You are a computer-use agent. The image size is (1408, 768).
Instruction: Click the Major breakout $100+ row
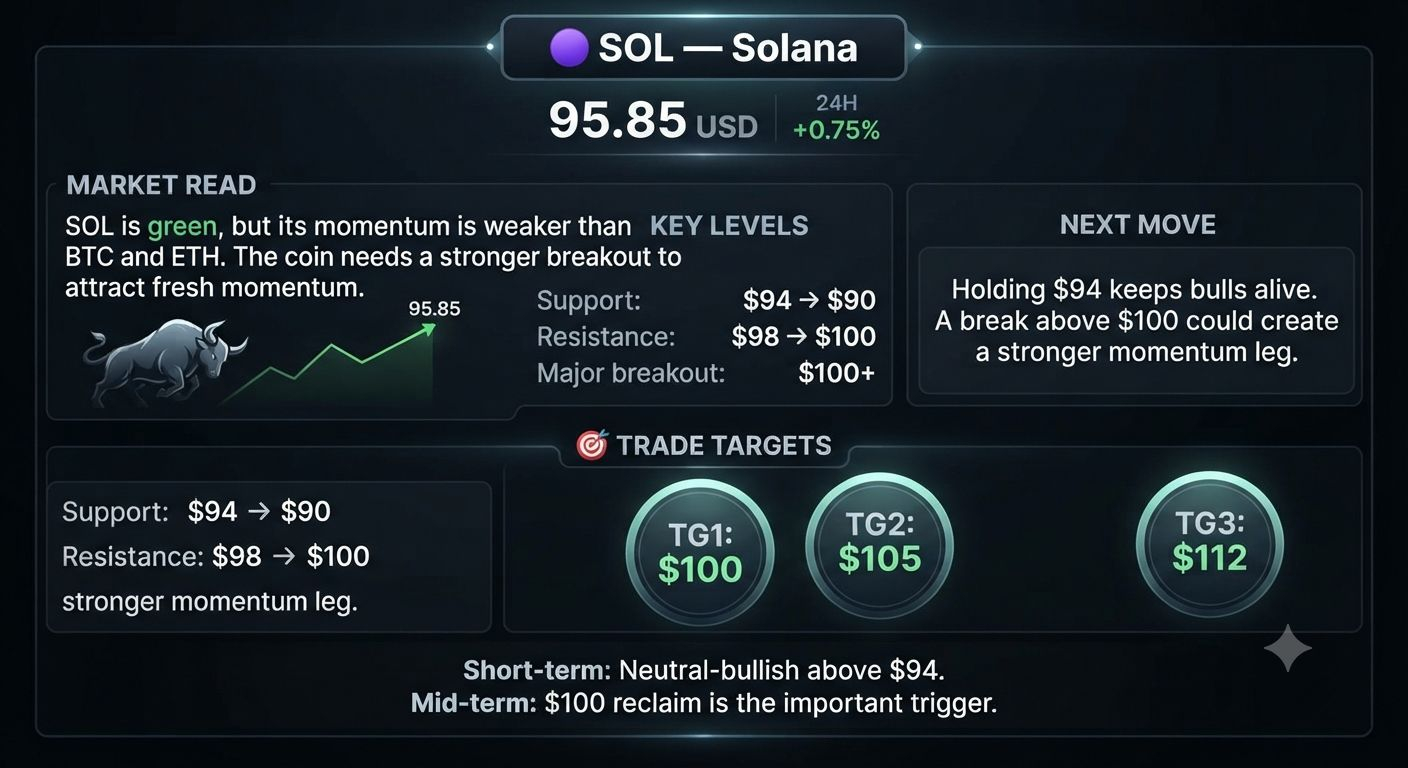[706, 373]
